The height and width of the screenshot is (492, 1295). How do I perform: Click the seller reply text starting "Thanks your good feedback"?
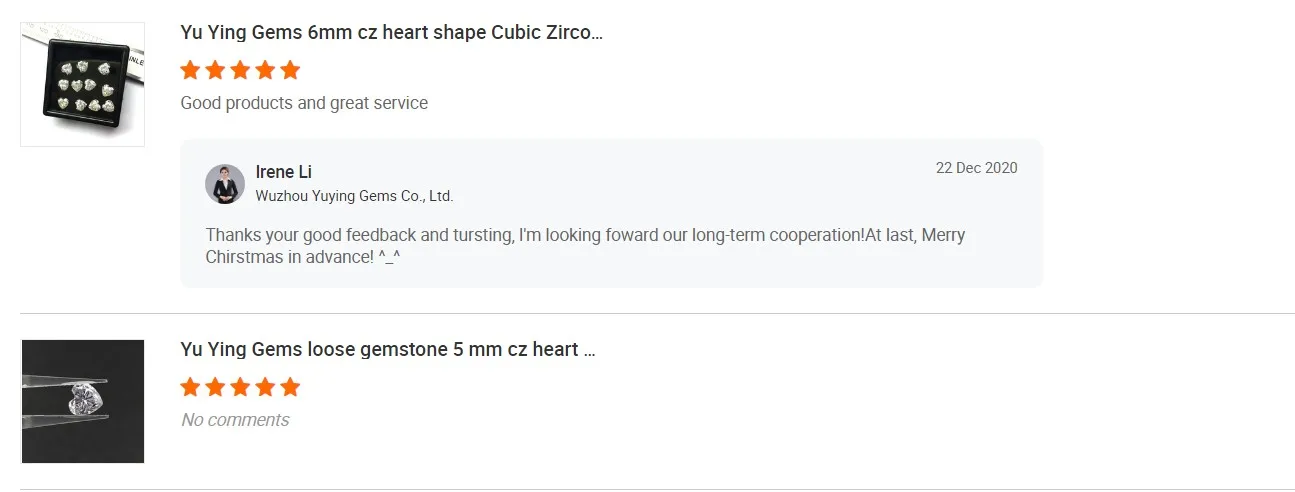[585, 246]
